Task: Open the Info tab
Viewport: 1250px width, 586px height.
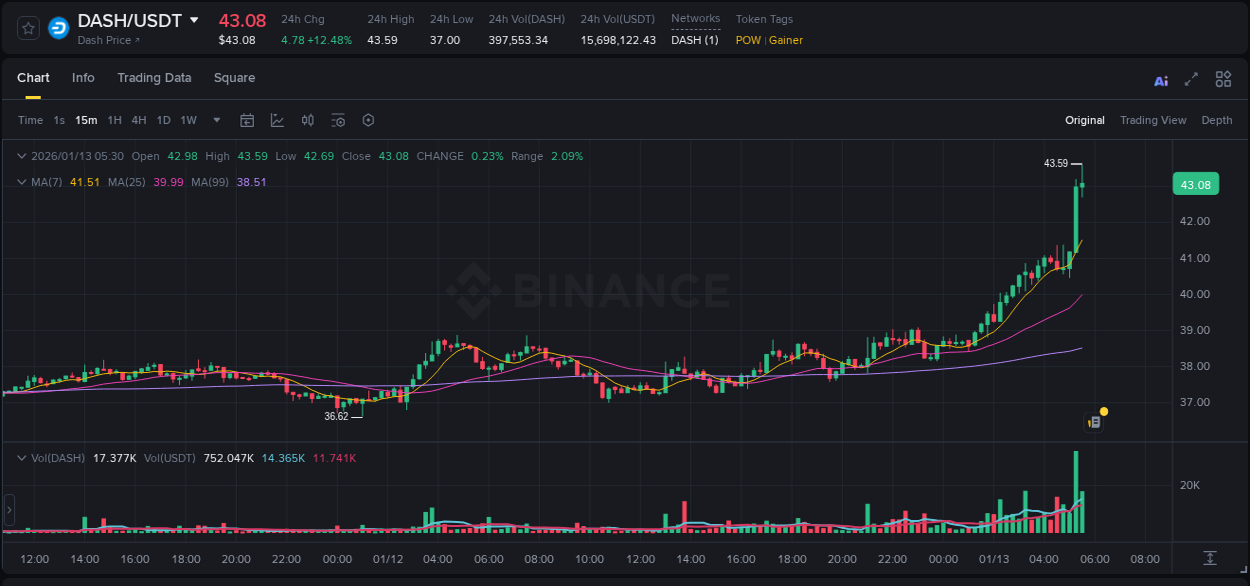Action: tap(83, 78)
